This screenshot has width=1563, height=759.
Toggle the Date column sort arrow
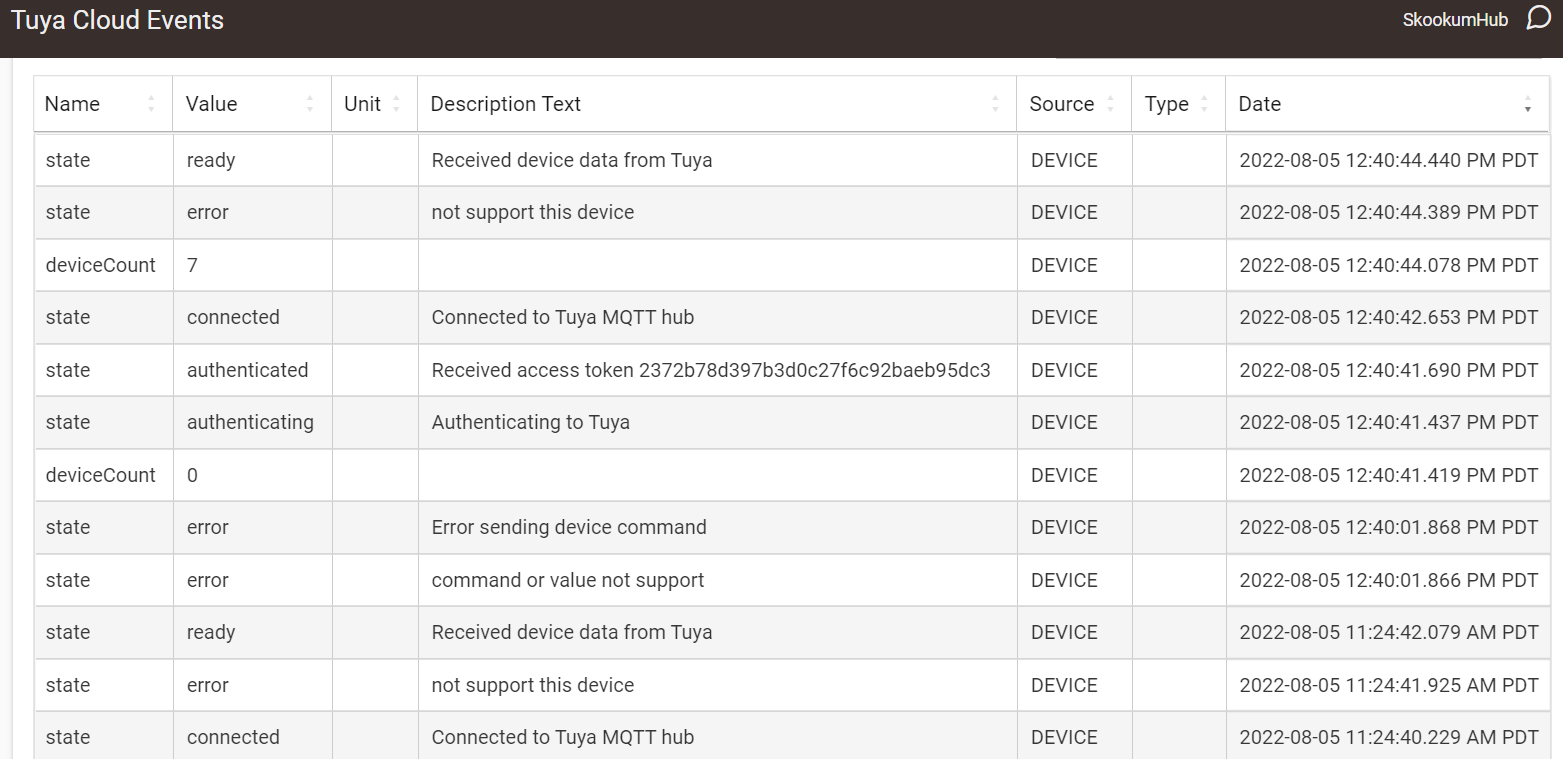click(1527, 104)
